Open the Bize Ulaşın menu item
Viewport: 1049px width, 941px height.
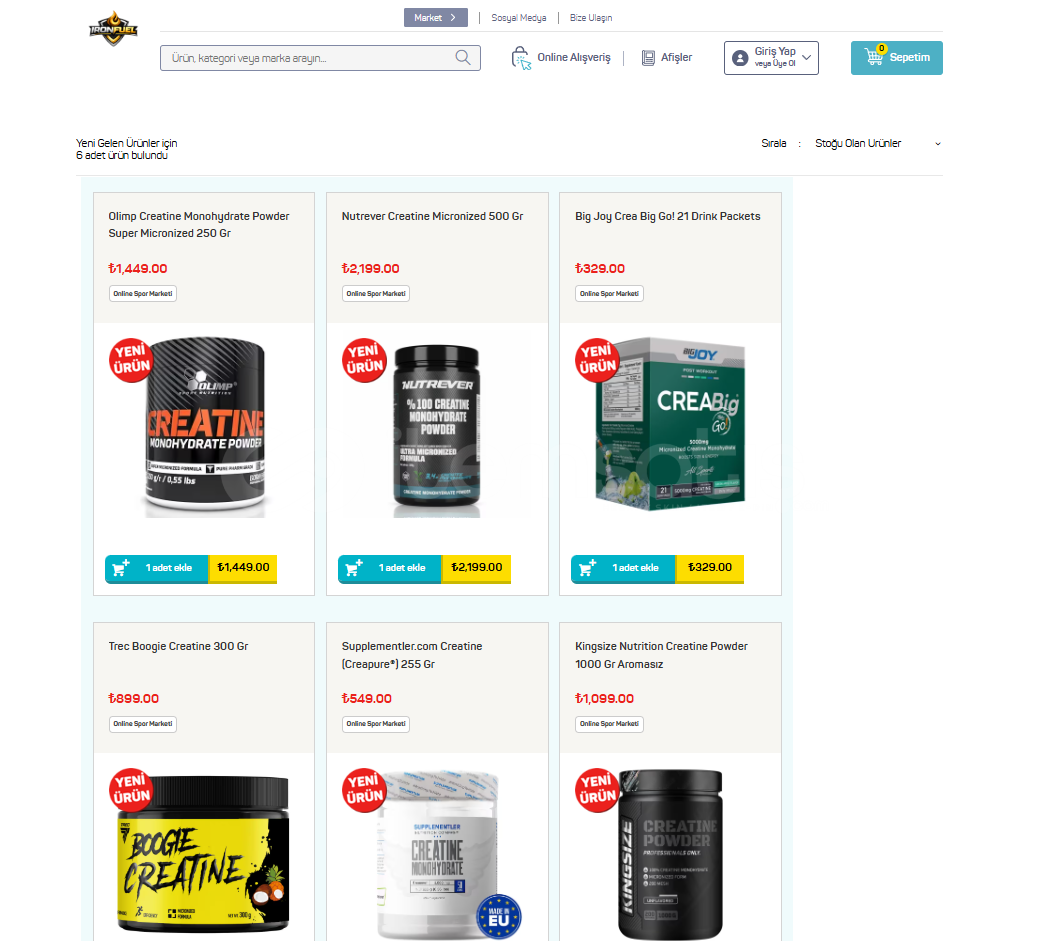591,18
